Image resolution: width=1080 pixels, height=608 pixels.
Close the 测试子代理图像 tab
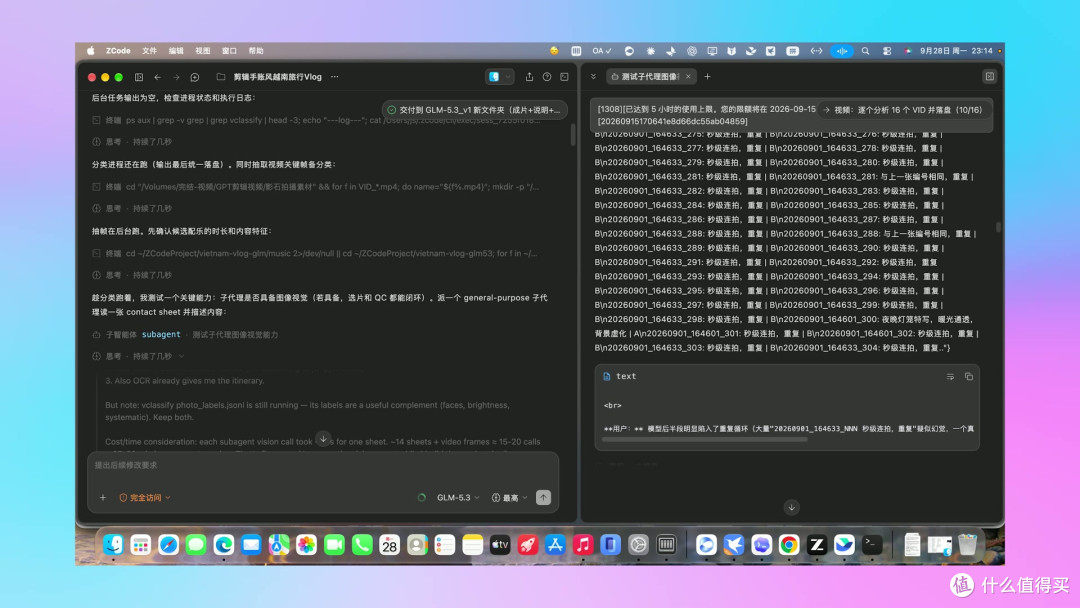pyautogui.click(x=688, y=76)
